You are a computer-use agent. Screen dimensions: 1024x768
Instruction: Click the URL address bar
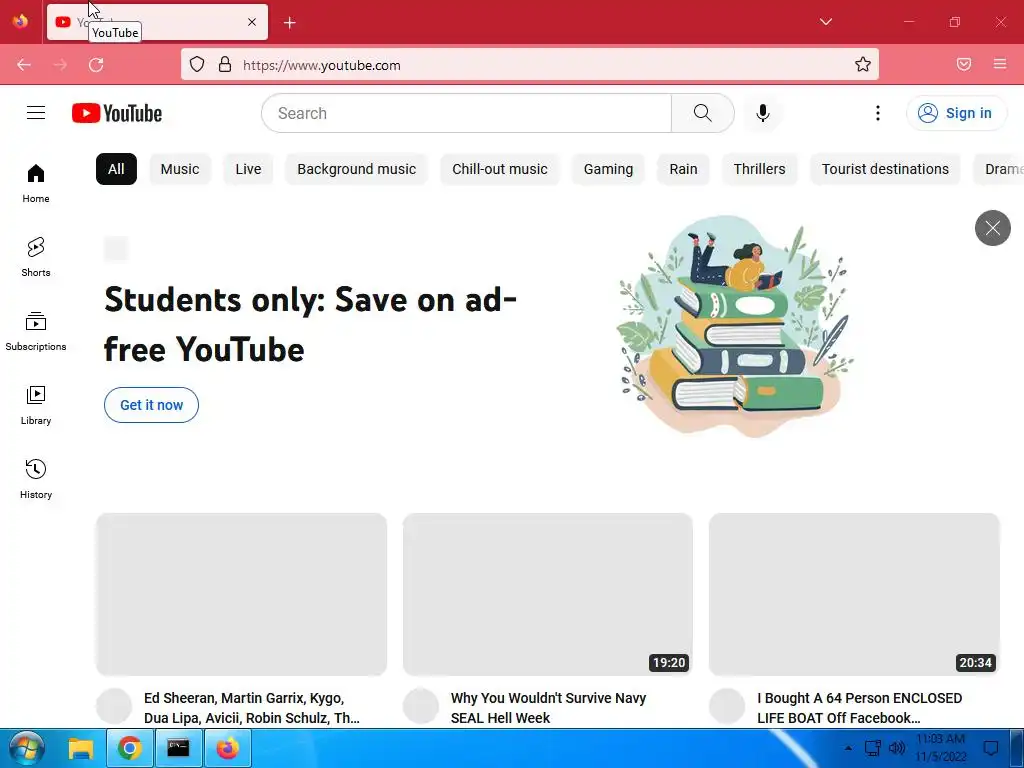(530, 65)
